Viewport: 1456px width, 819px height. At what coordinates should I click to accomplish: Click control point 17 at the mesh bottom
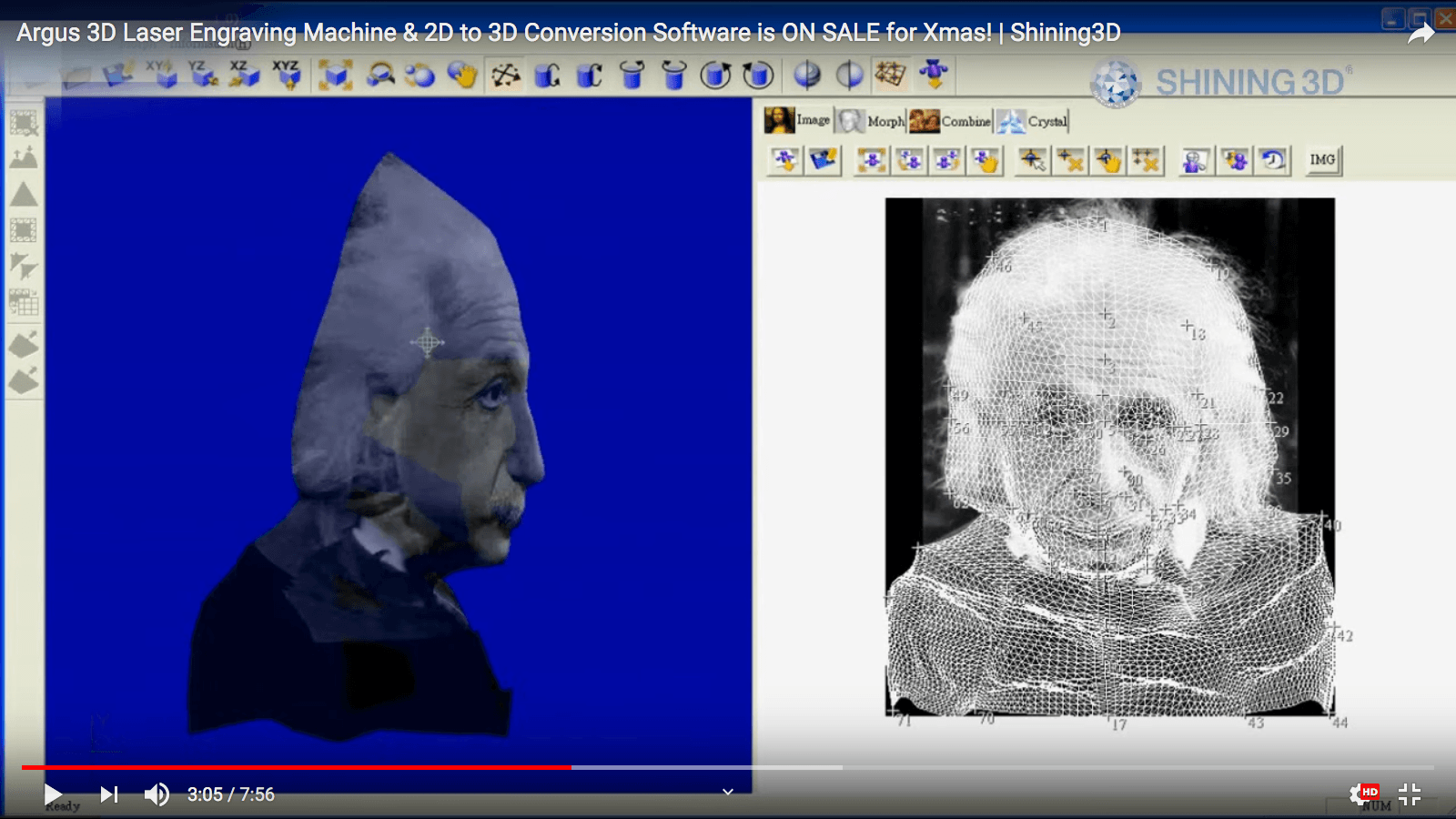click(1116, 723)
